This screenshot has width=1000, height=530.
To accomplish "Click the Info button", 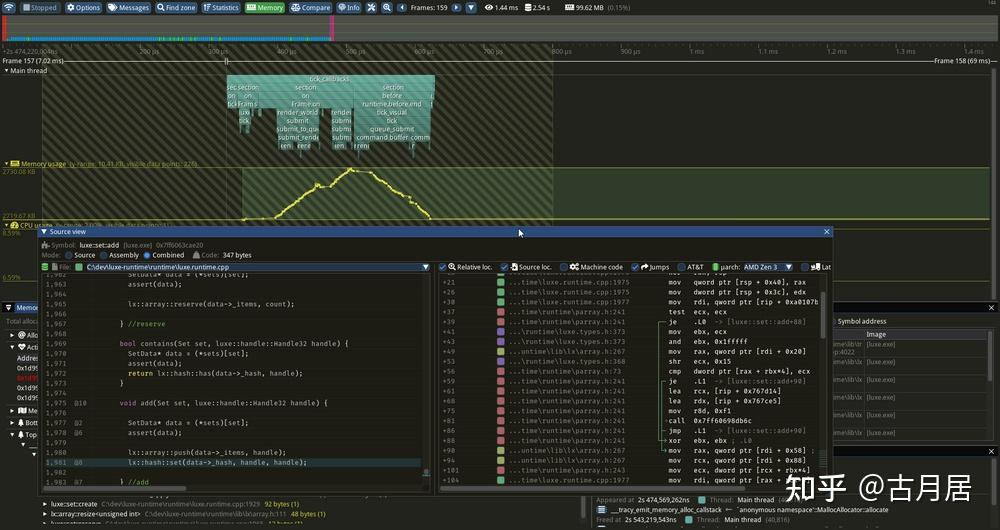I will [x=349, y=8].
